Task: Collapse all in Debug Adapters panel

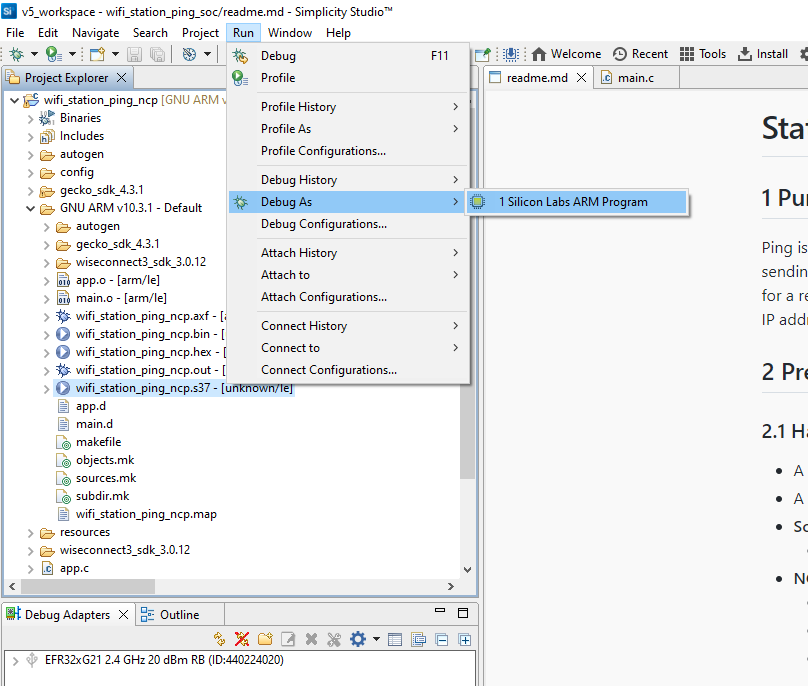Action: pyautogui.click(x=442, y=640)
